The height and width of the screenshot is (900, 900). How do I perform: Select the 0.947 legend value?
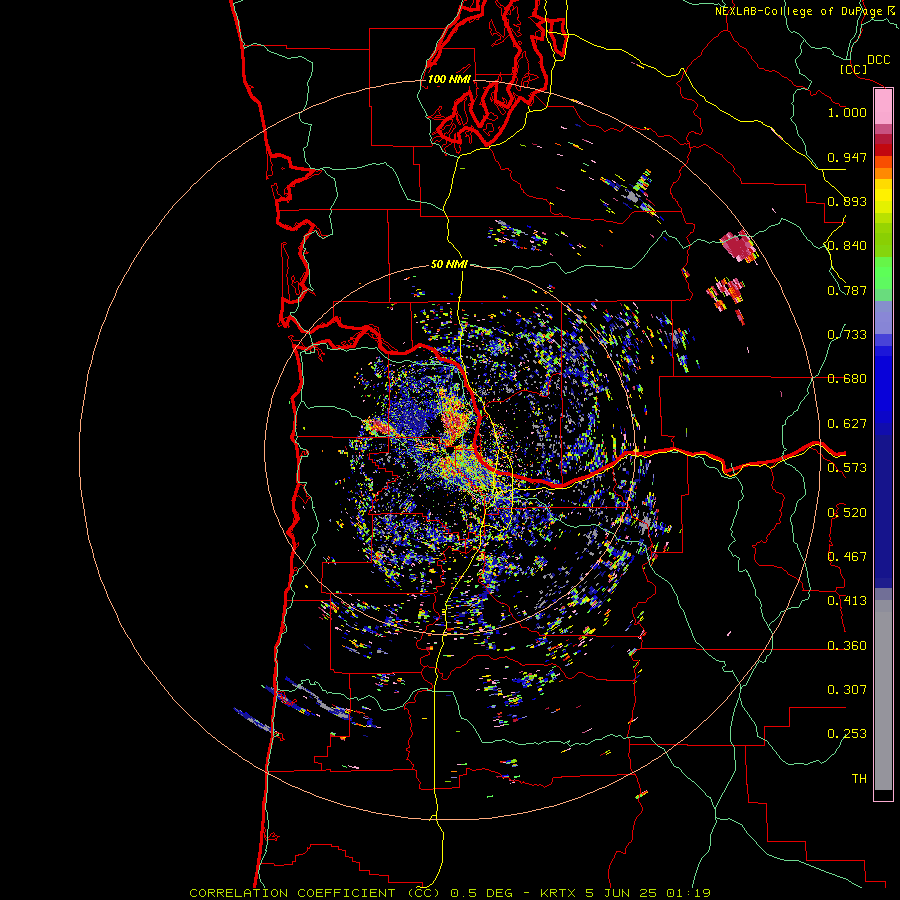(847, 157)
